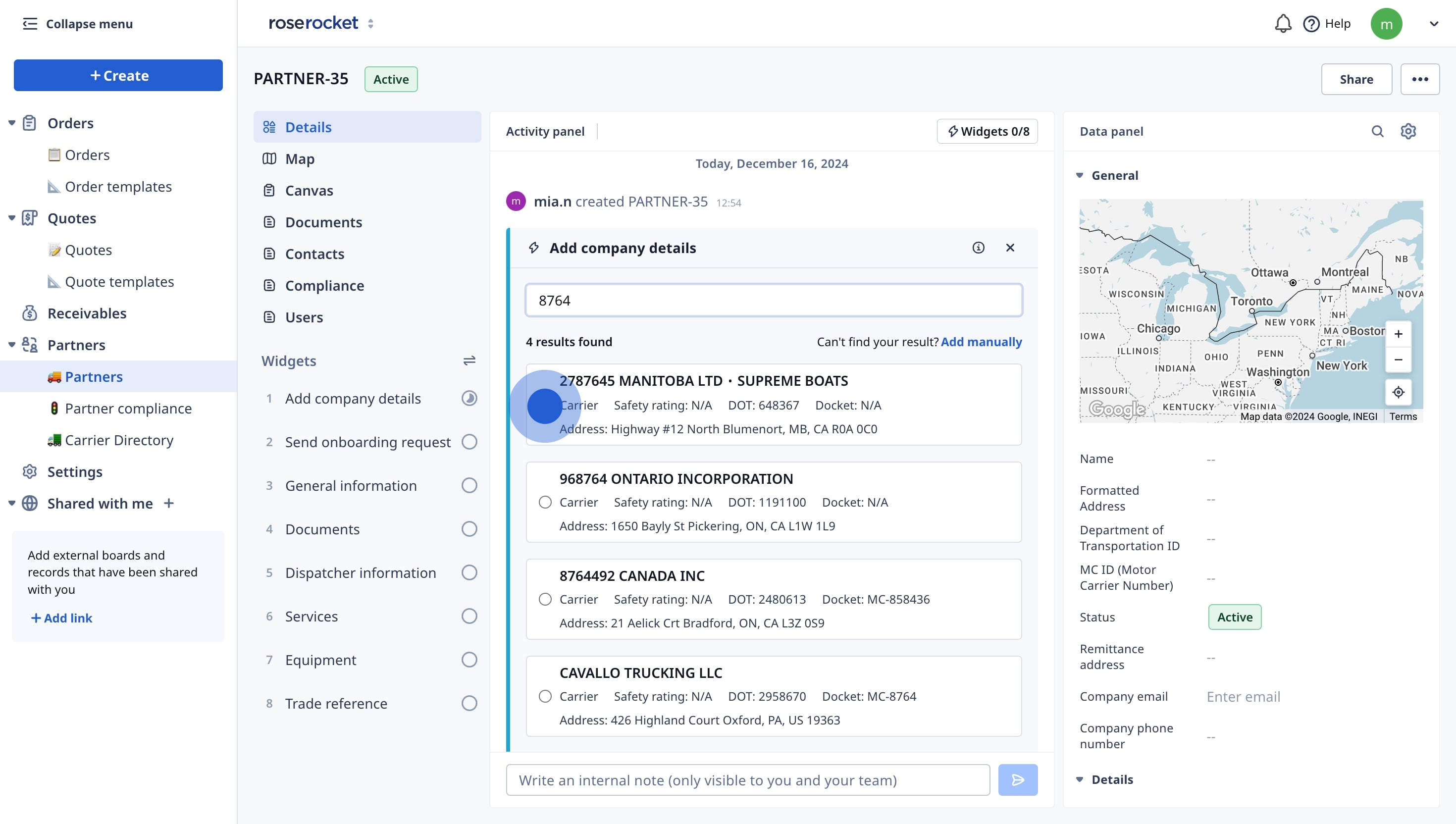1456x824 pixels.
Task: Open Carrier Directory
Action: click(119, 440)
